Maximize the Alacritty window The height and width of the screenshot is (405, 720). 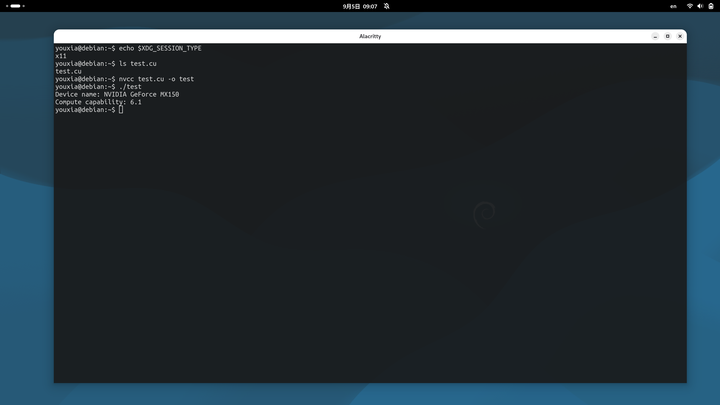(x=668, y=36)
